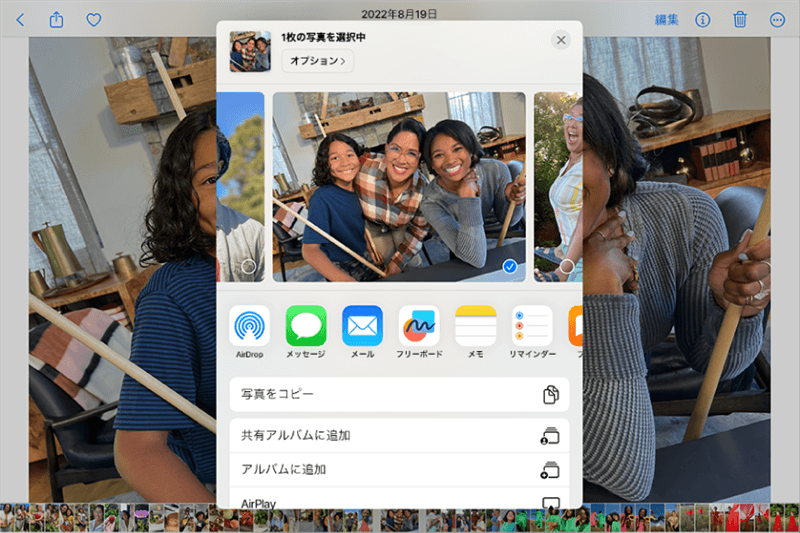Choose the Reminders app icon

point(532,326)
